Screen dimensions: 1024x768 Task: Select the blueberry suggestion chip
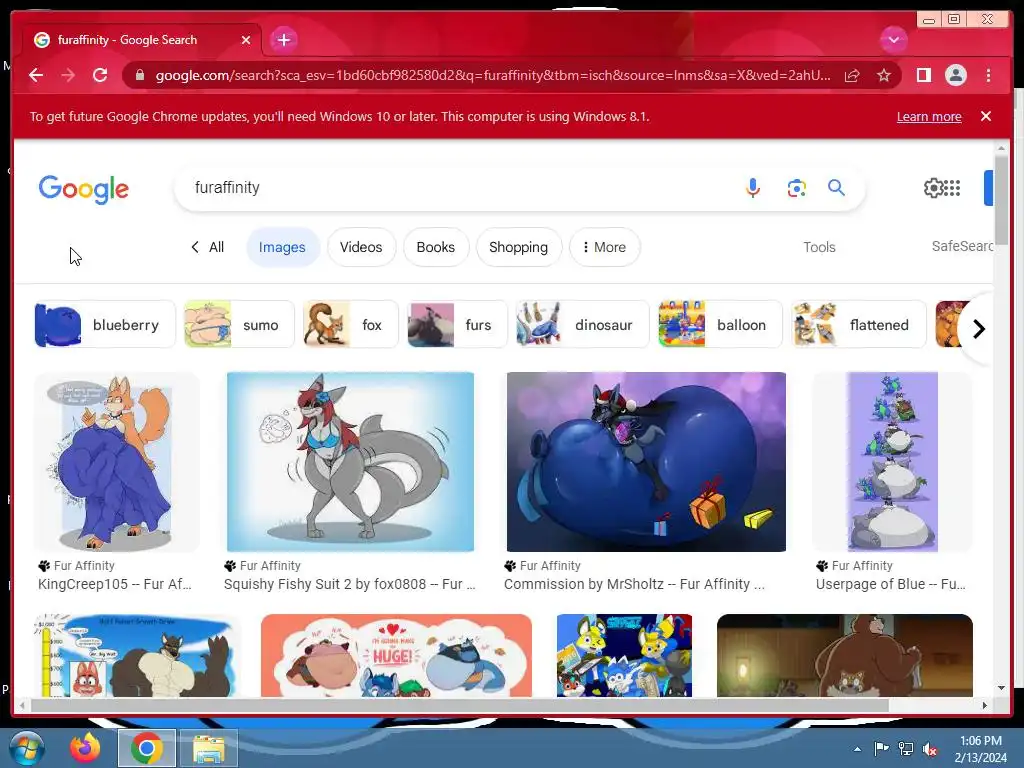(x=104, y=325)
